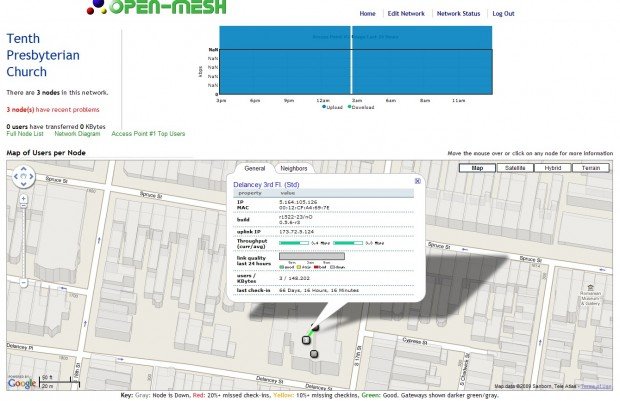Close the Delancey 3rd Fl. info popup
620x401 pixels.
click(x=417, y=181)
